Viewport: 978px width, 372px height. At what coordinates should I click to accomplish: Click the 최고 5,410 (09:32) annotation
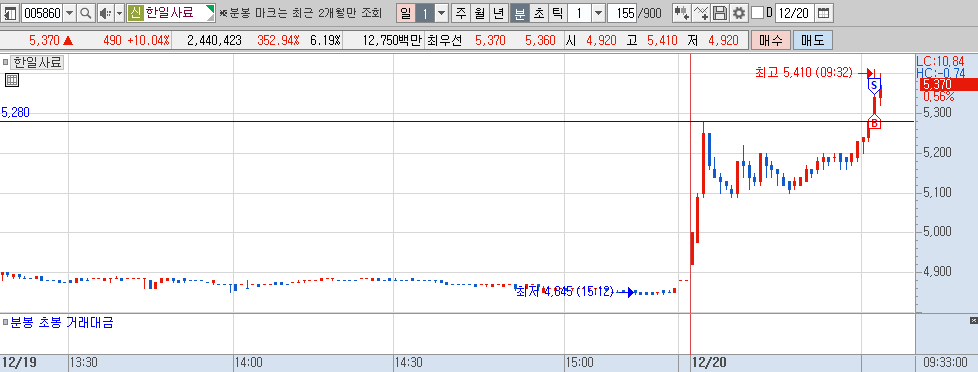tap(803, 72)
